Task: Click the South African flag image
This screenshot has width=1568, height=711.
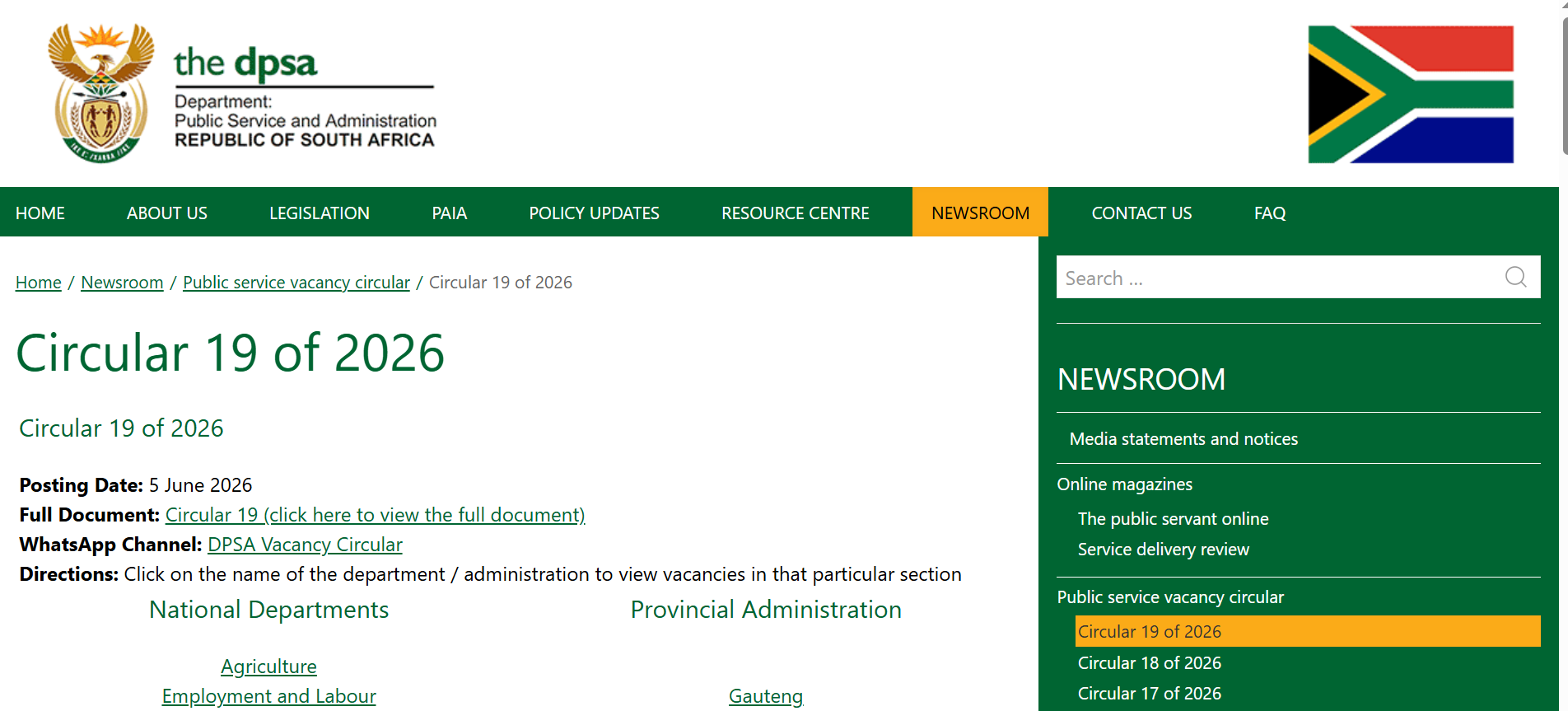Action: click(x=1411, y=95)
